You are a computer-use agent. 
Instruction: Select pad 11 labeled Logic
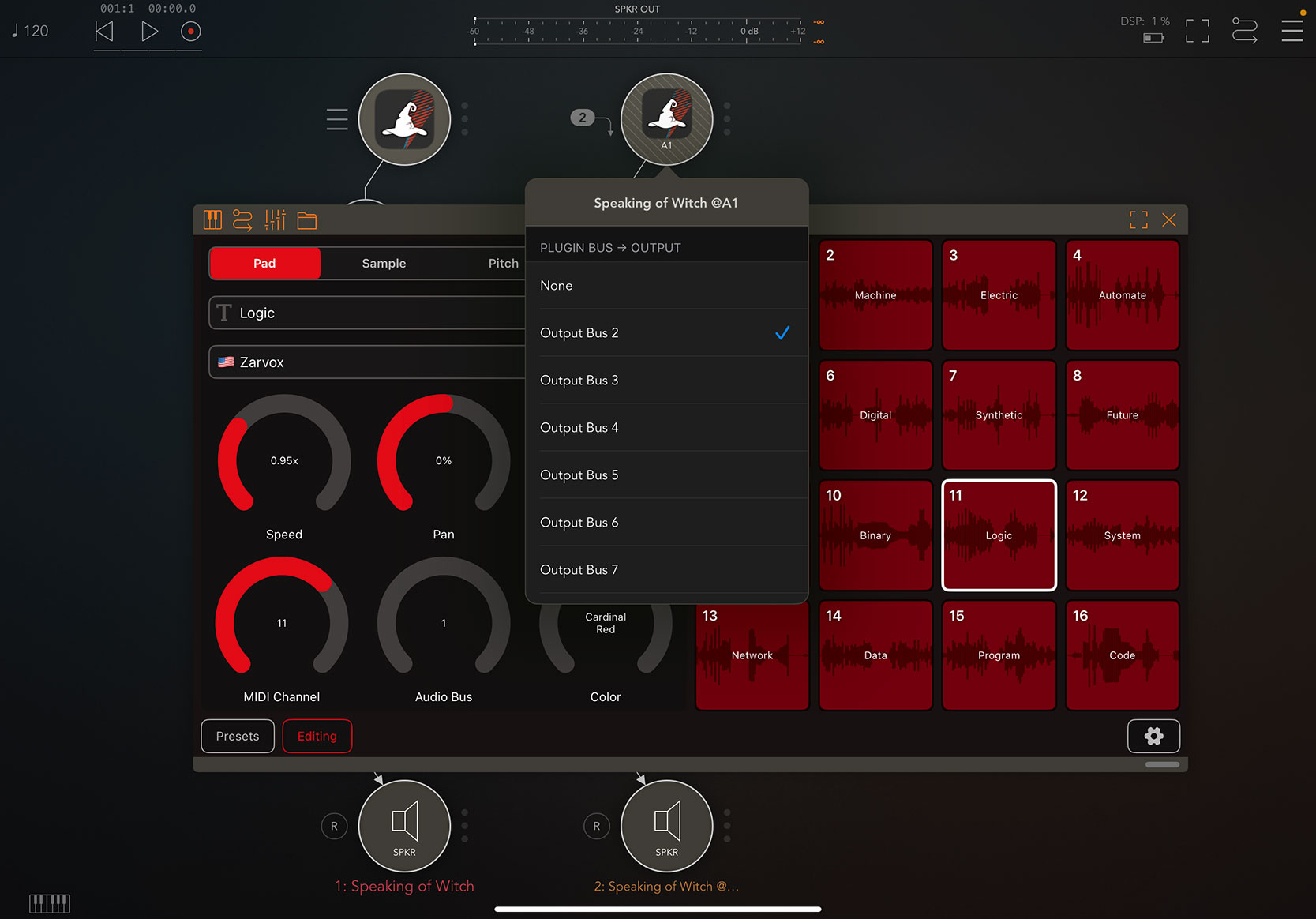coord(999,535)
